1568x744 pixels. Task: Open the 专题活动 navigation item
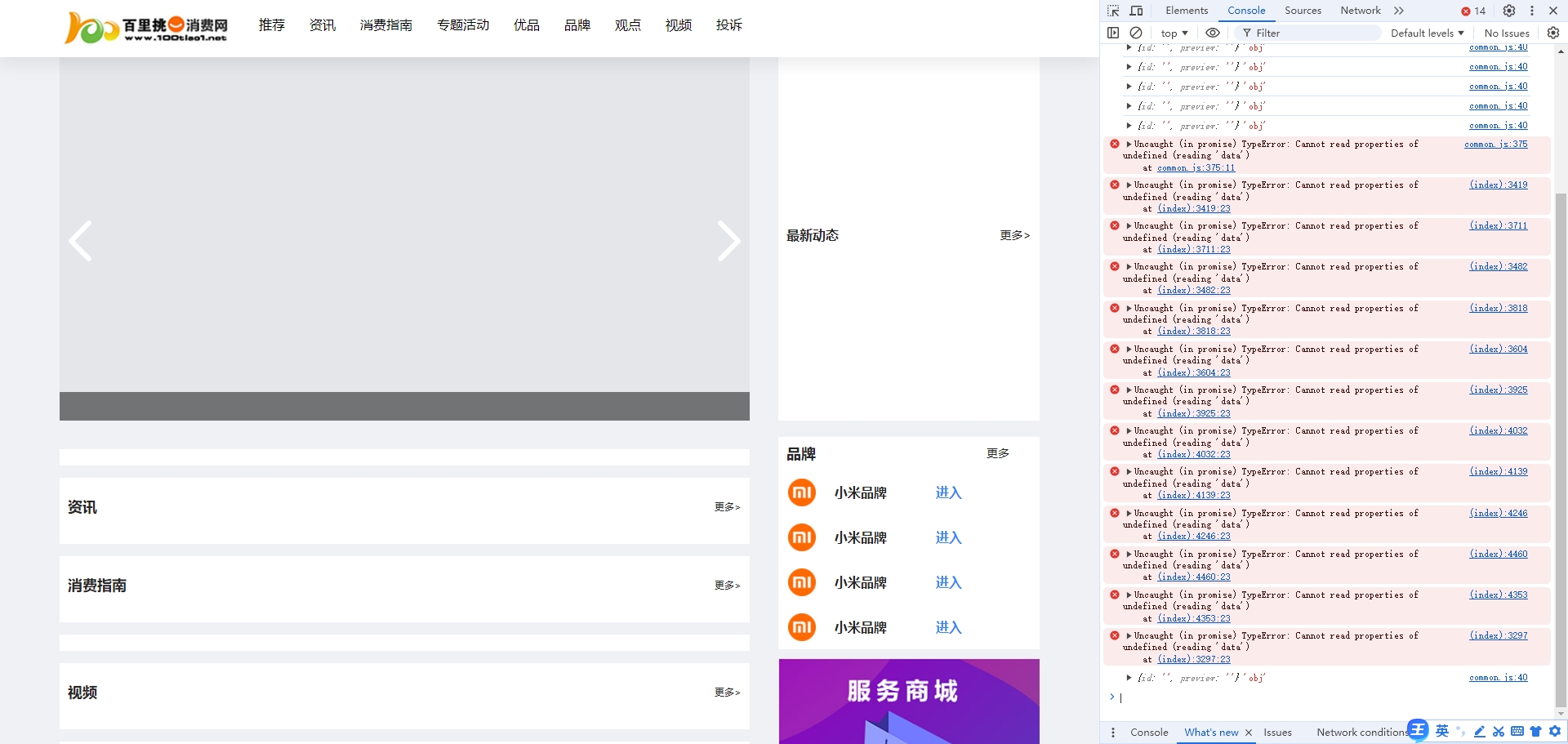463,25
